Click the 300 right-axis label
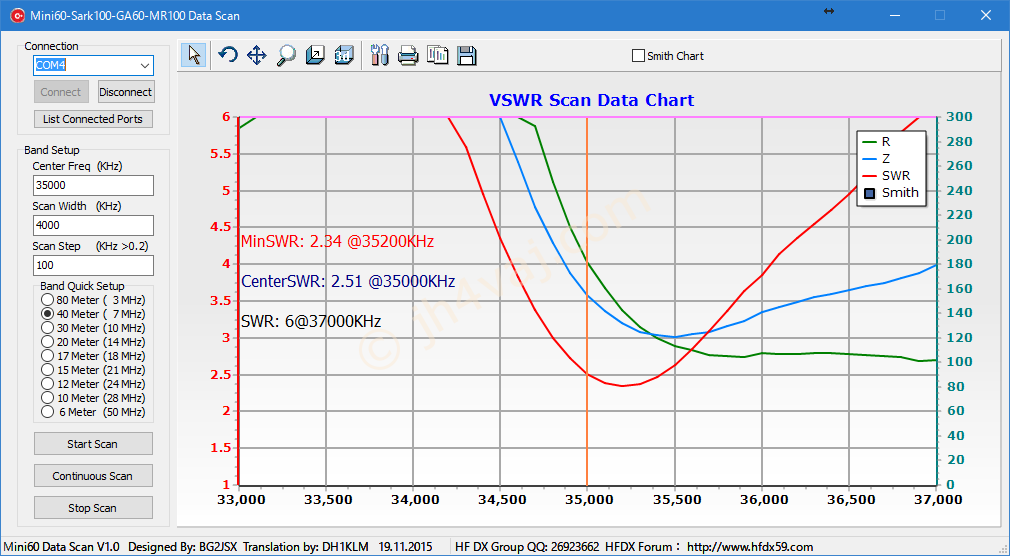 coord(958,117)
